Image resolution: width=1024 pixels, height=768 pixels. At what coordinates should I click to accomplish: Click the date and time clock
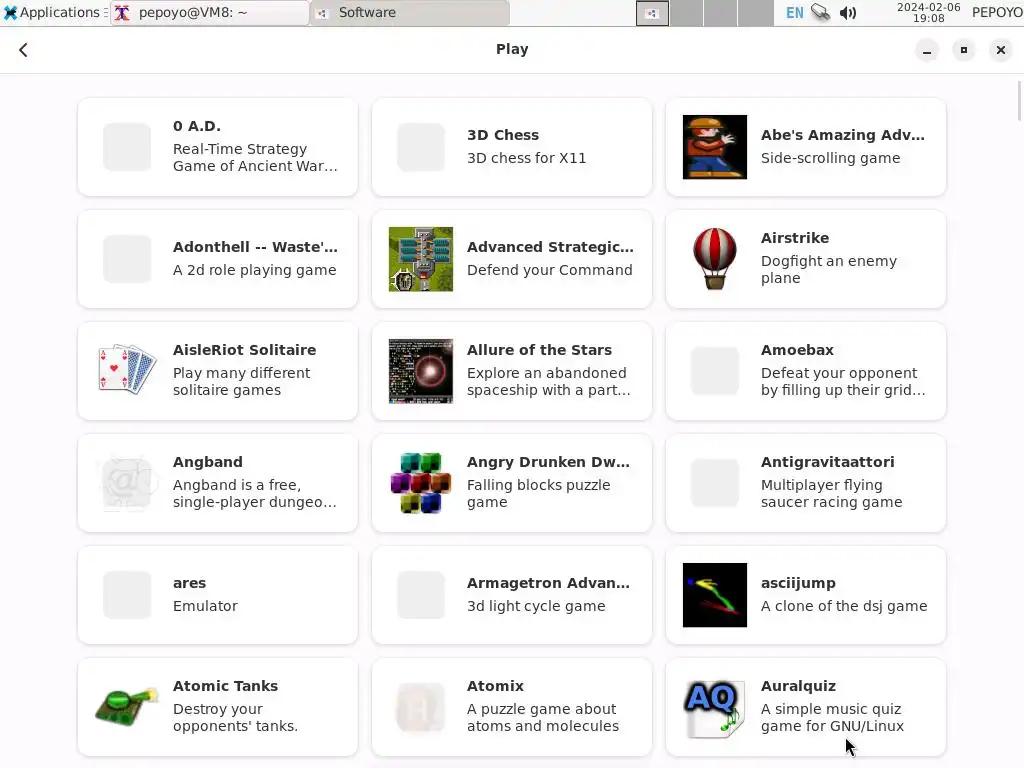[928, 12]
